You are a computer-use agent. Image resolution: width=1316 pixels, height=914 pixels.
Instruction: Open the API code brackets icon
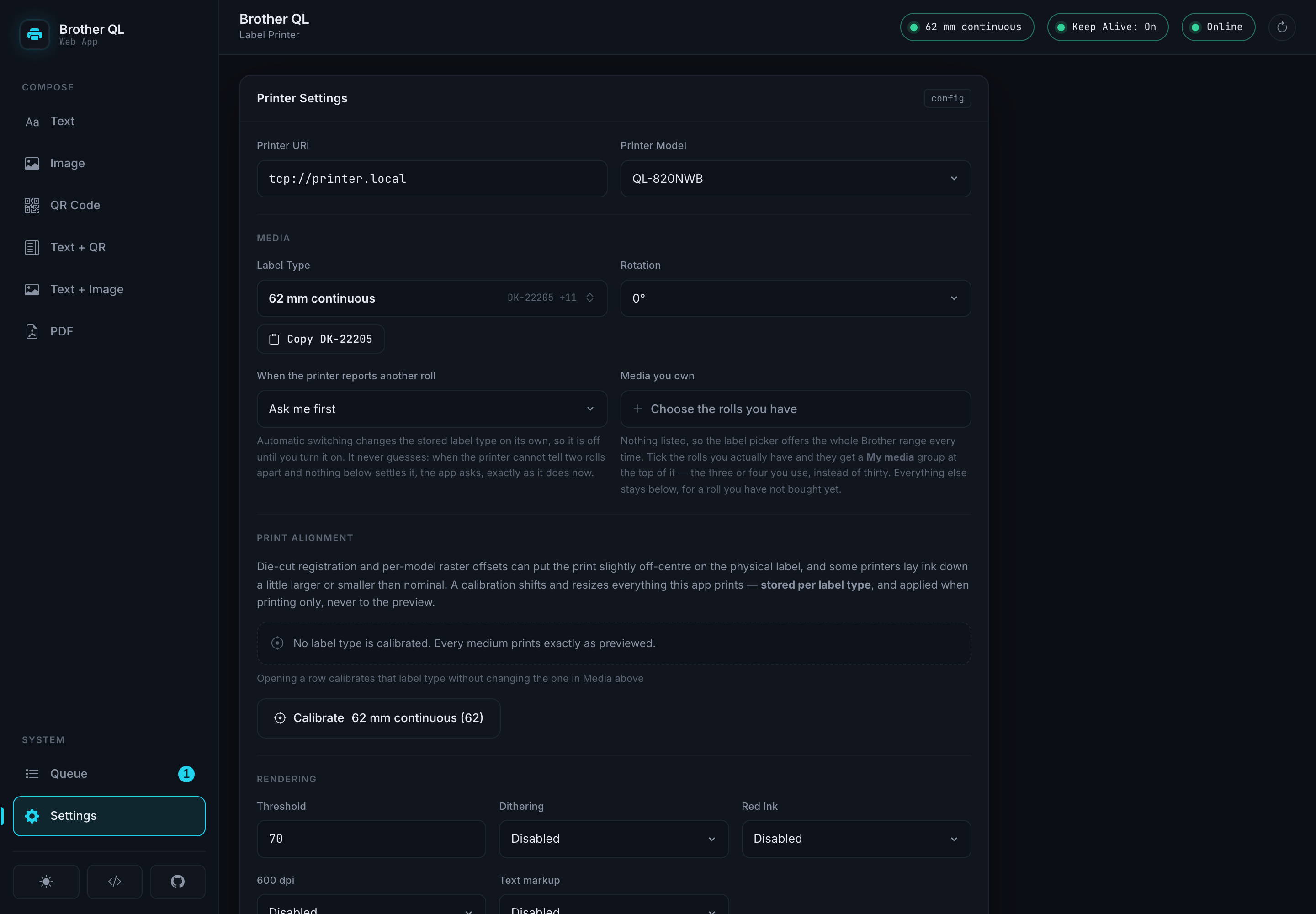click(115, 882)
